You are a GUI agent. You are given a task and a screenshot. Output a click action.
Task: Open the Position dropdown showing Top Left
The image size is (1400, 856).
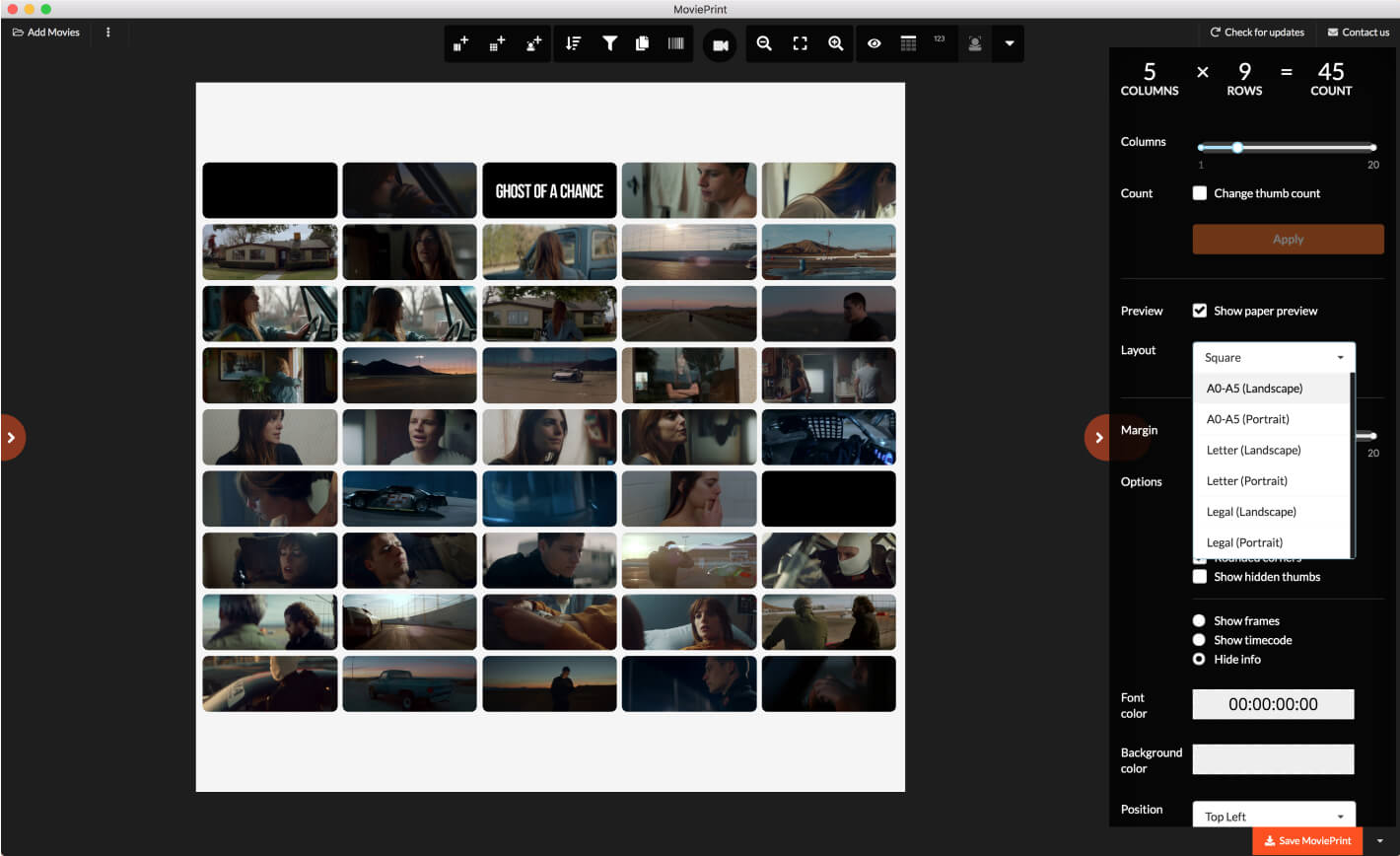click(x=1274, y=816)
